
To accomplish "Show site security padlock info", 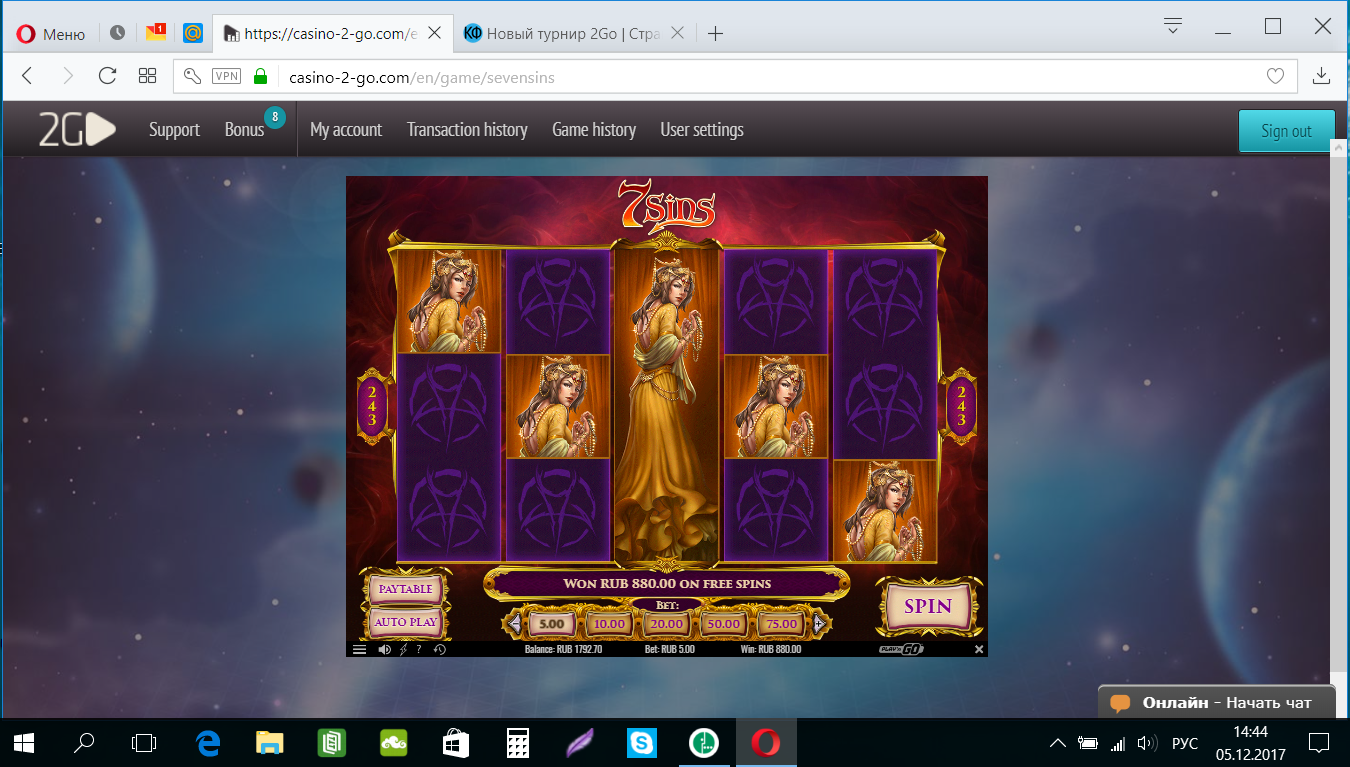I will (261, 76).
